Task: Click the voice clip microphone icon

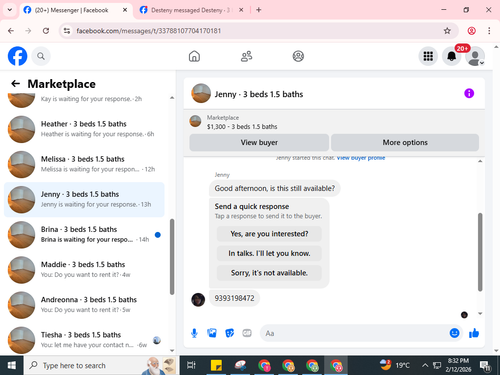Action: tap(194, 333)
